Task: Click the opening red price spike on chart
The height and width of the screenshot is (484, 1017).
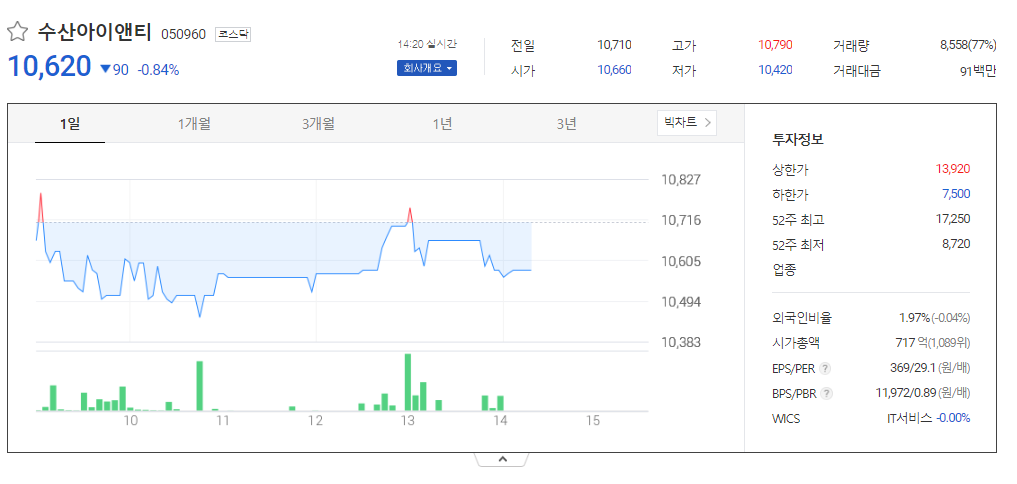Action: 40,208
